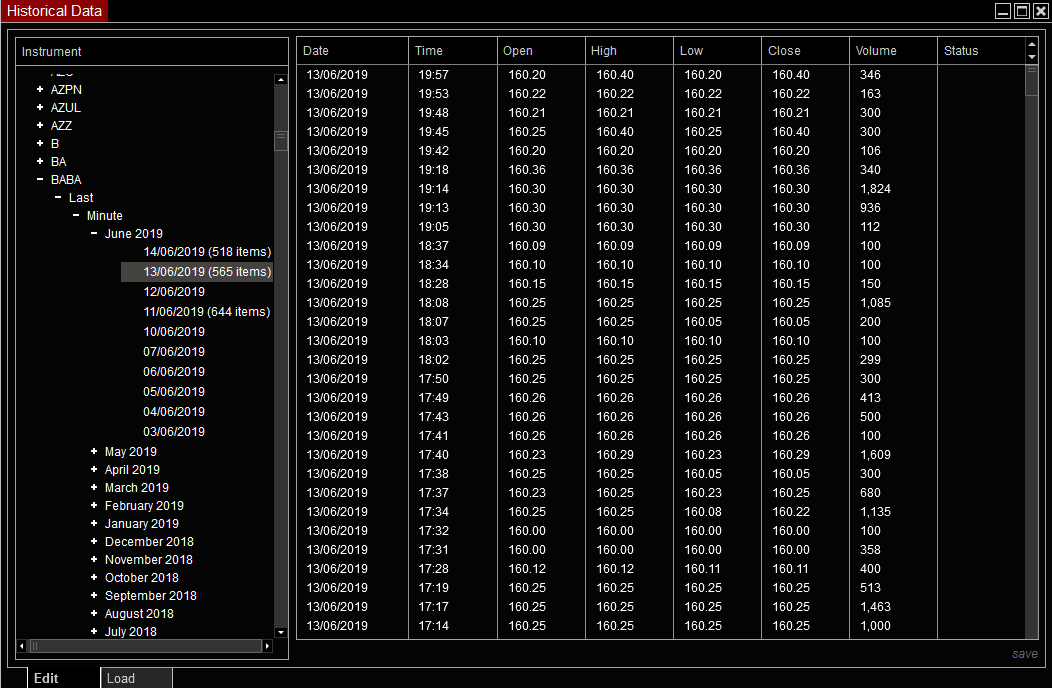The height and width of the screenshot is (688, 1052).
Task: Expand the AZPN instrument node
Action: point(38,89)
